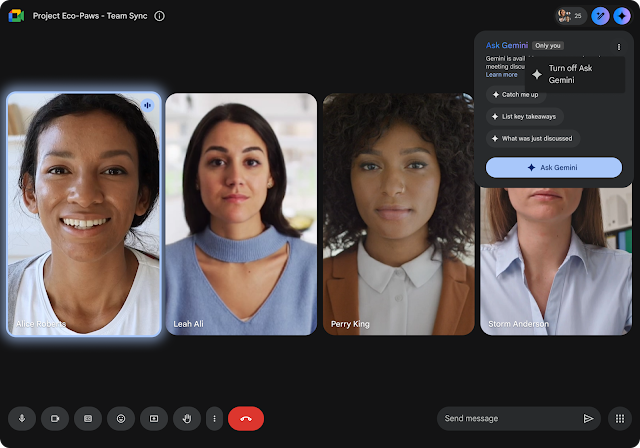640x448 pixels.
Task: Click the red leave call button
Action: (x=246, y=418)
